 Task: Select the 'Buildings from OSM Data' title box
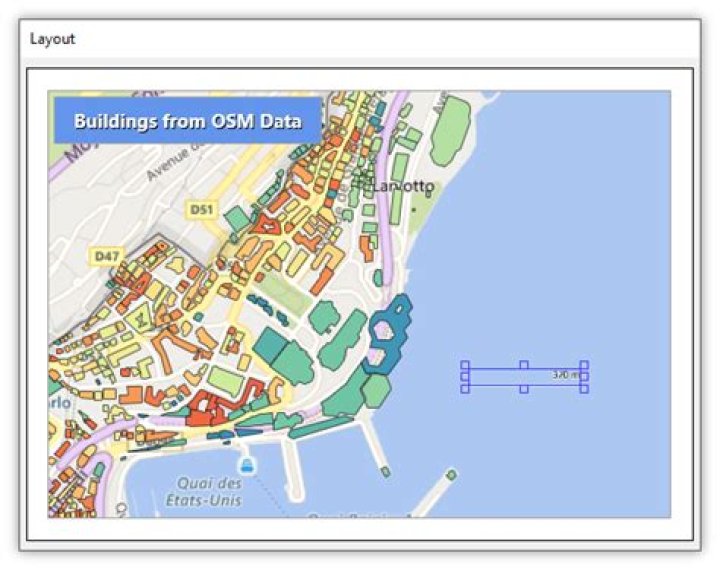click(x=188, y=121)
